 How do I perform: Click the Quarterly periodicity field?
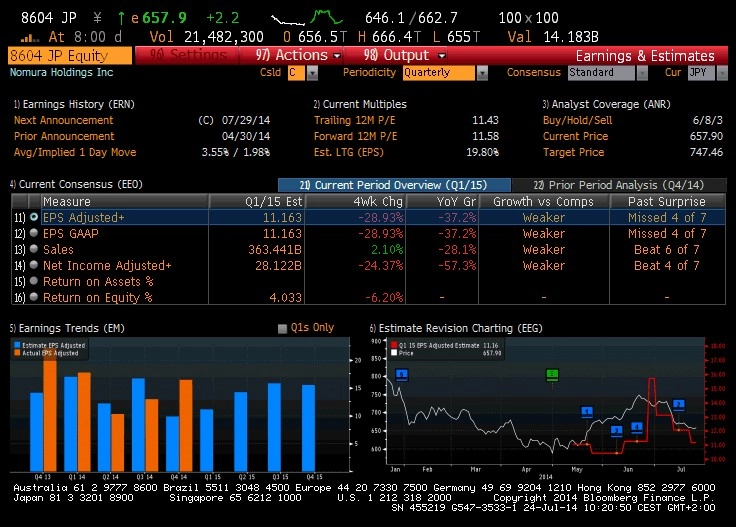[439, 73]
